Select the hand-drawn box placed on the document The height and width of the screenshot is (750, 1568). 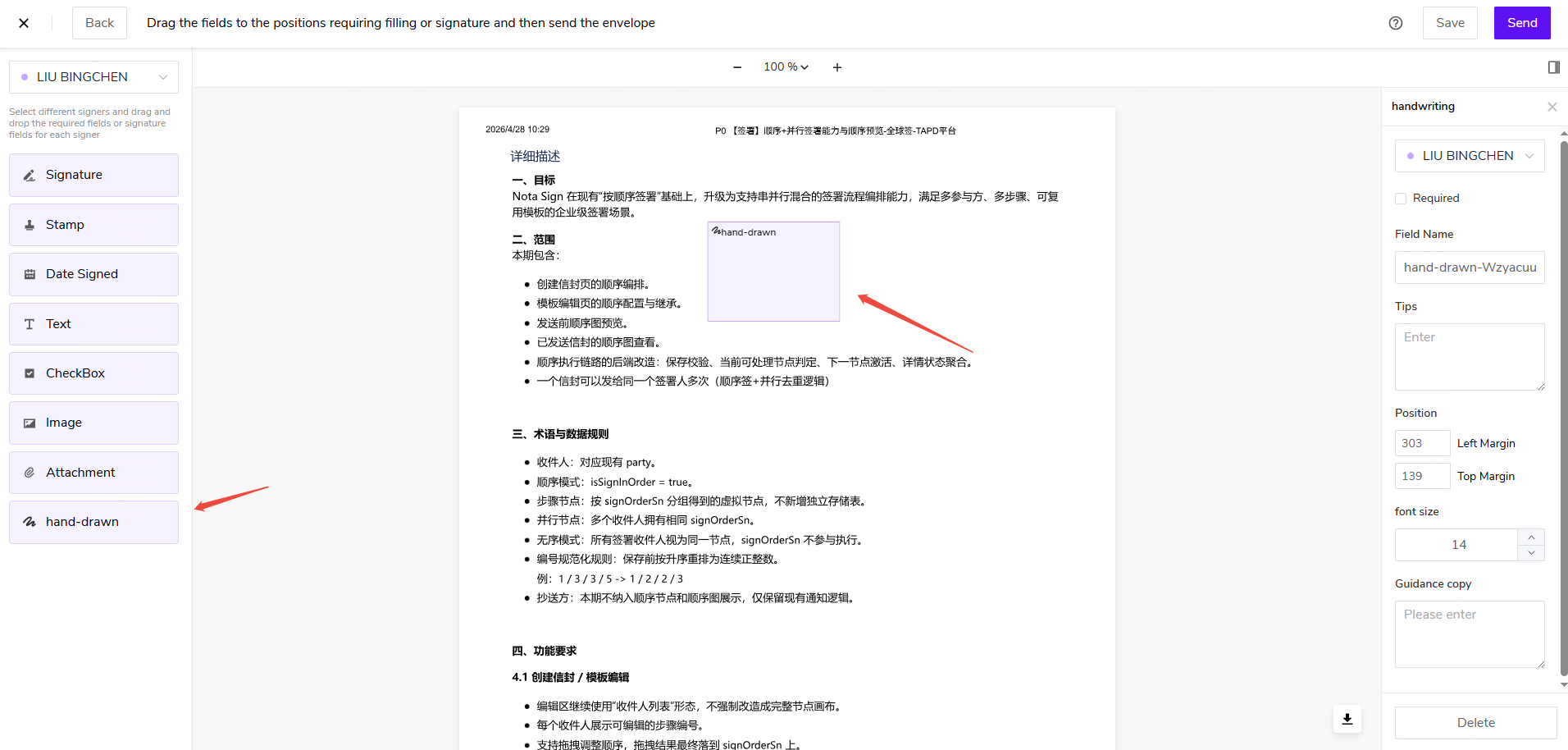point(773,272)
